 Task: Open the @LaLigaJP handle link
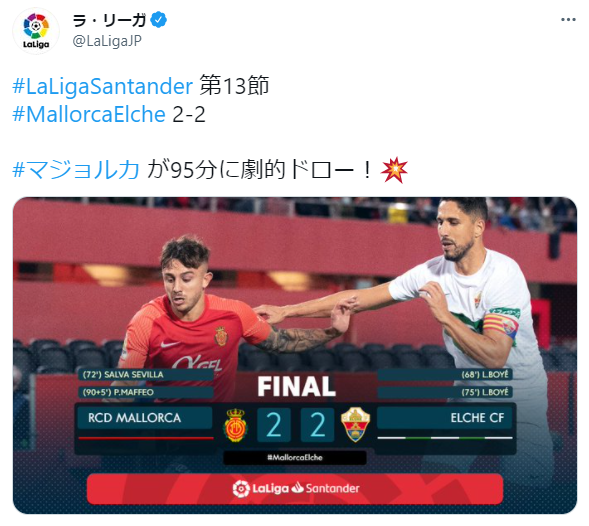coord(107,41)
